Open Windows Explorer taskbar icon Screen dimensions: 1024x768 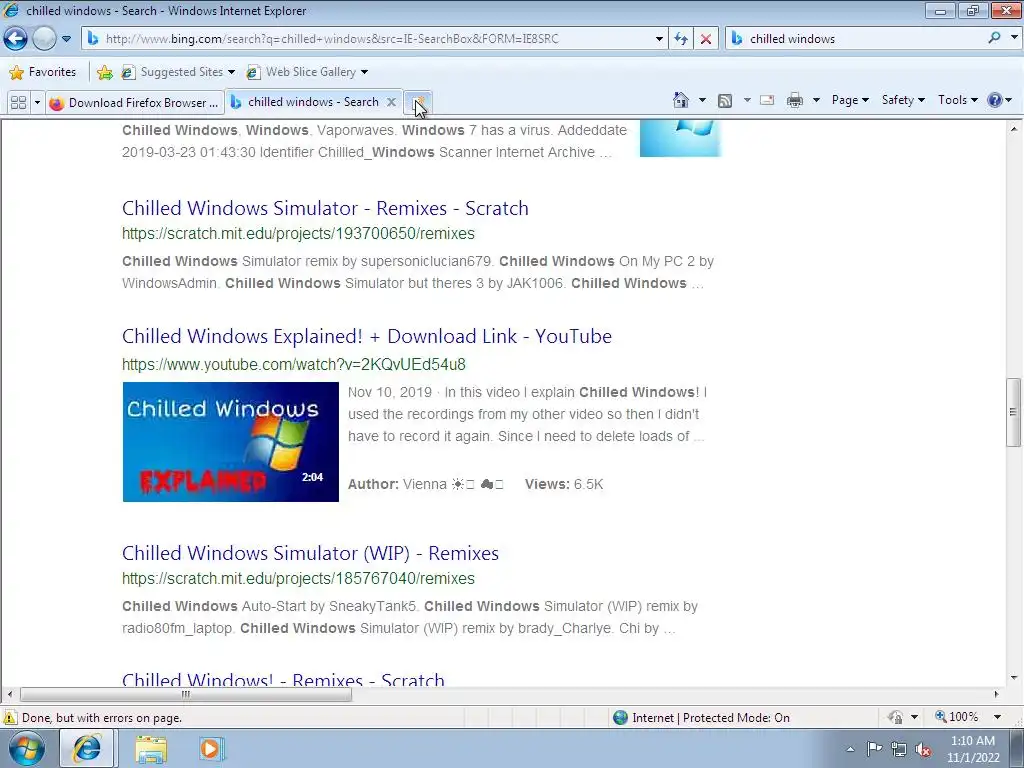pos(151,750)
